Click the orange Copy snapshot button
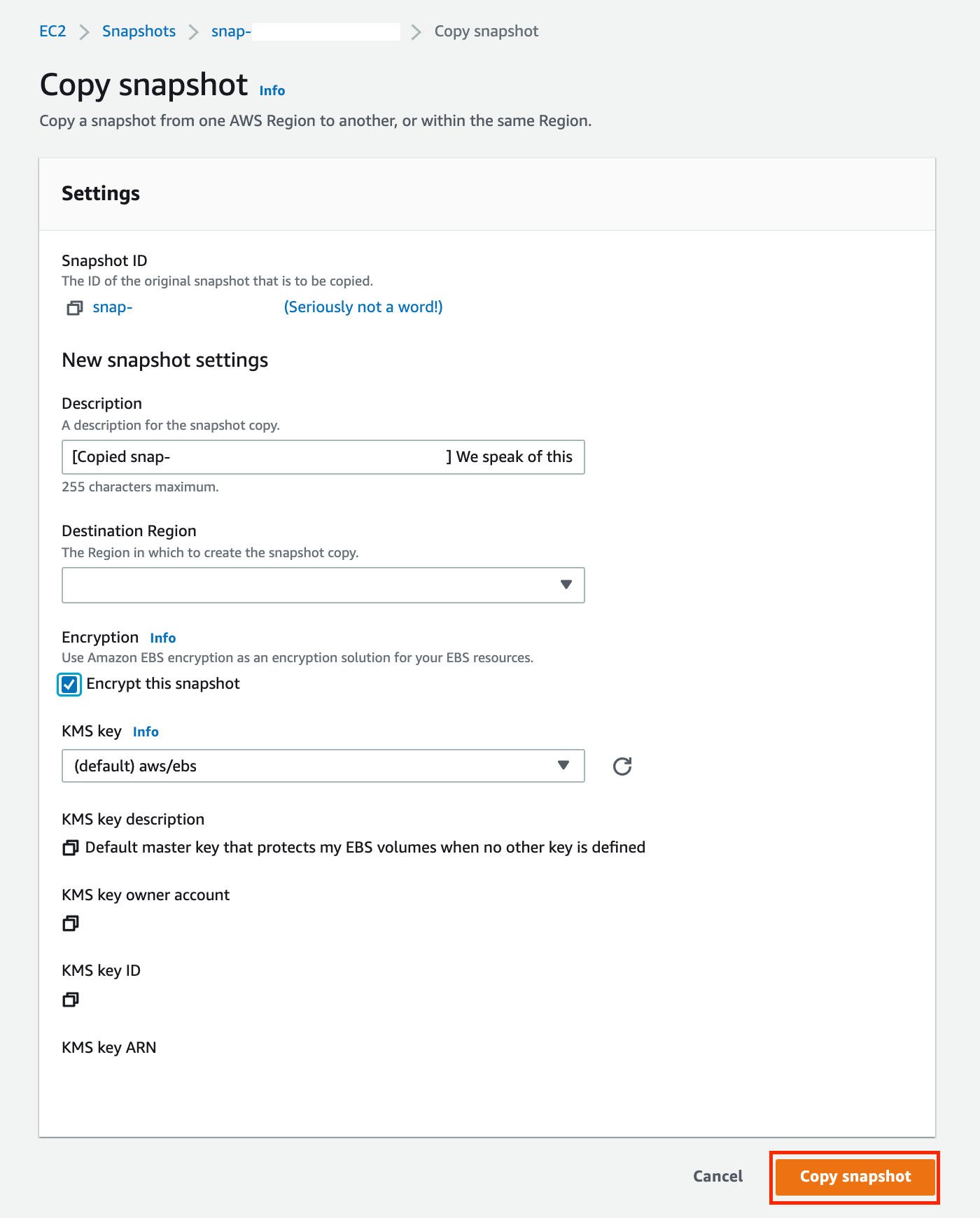980x1218 pixels. (x=855, y=1177)
